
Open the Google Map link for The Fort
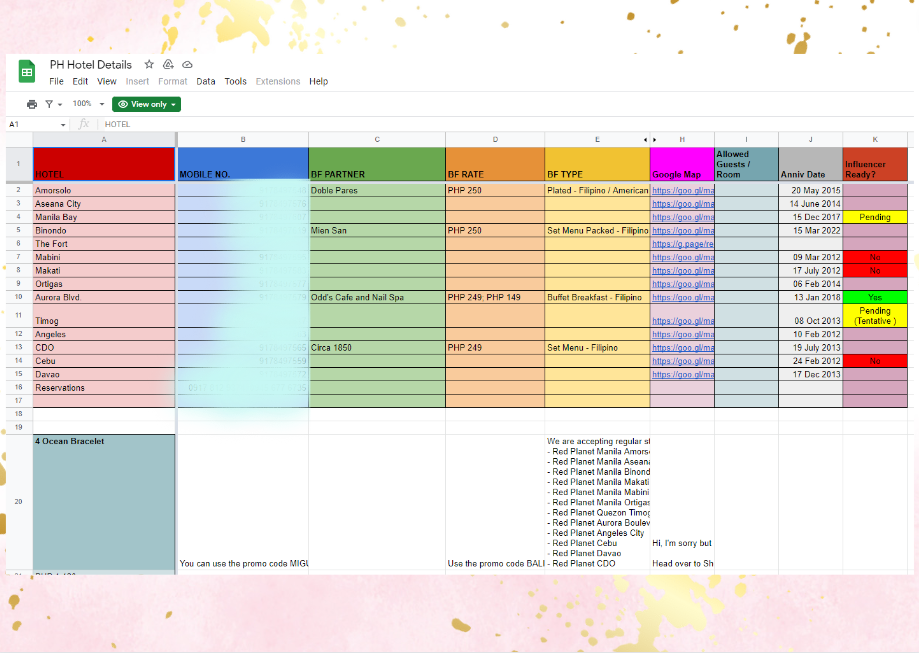pos(683,244)
